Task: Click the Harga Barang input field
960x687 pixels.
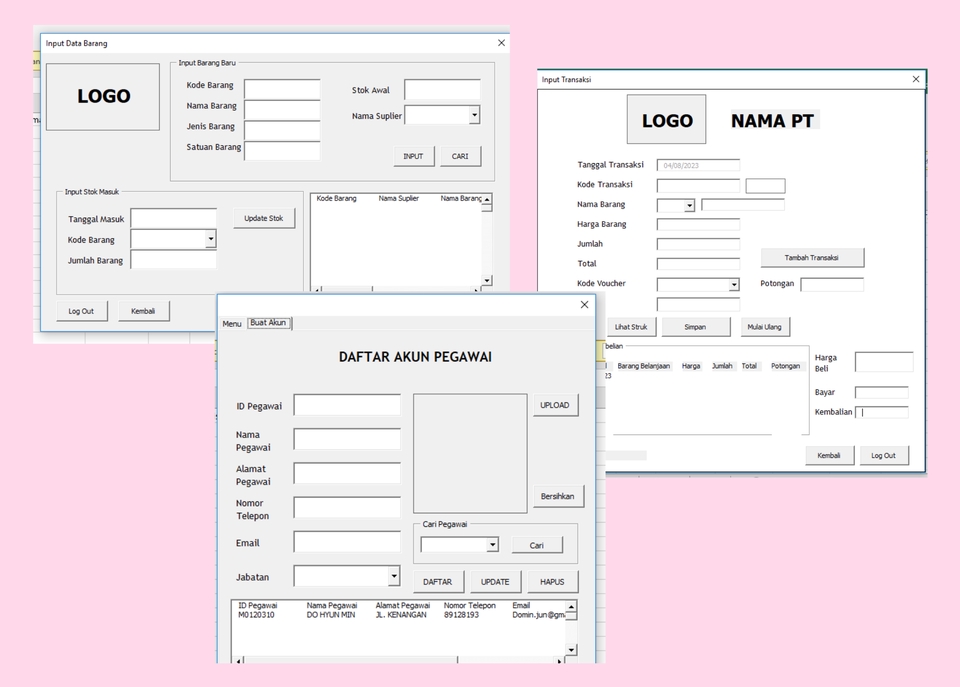Action: tap(698, 225)
